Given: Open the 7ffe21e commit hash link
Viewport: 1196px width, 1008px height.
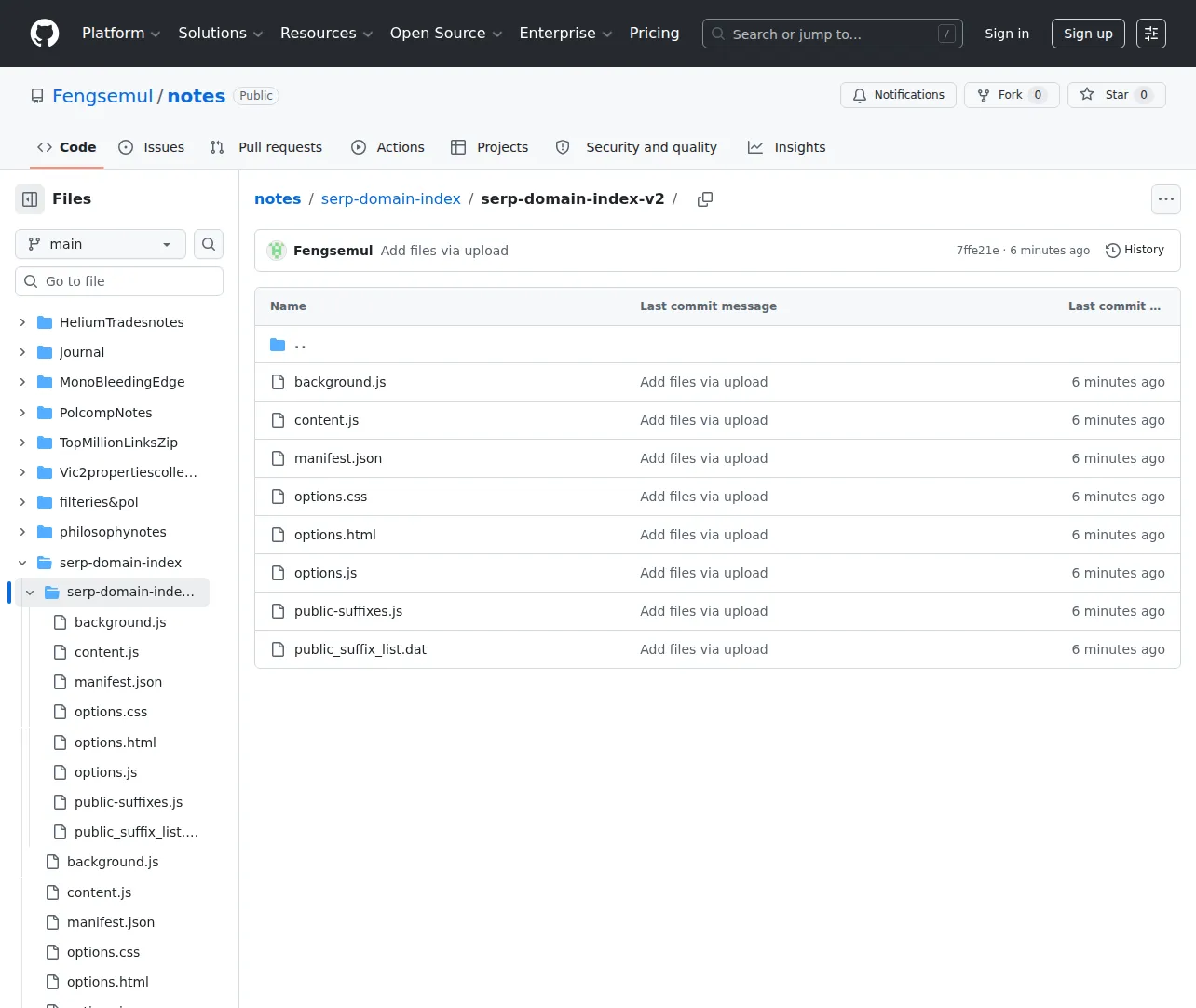Looking at the screenshot, I should 977,251.
